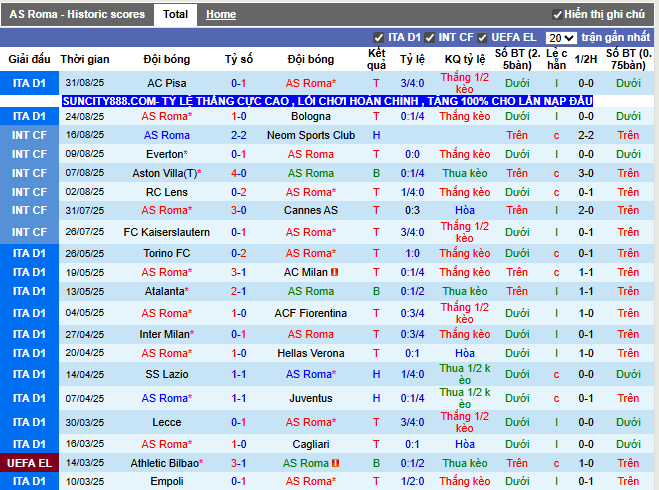This screenshot has height=490, width=659.
Task: Click the UEFA EL league cell
Action: click(29, 463)
